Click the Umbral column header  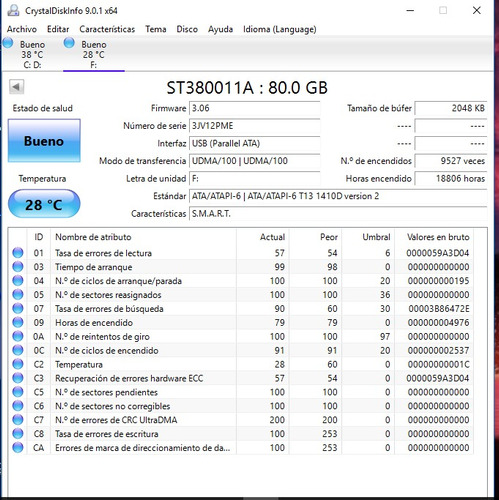[368, 237]
